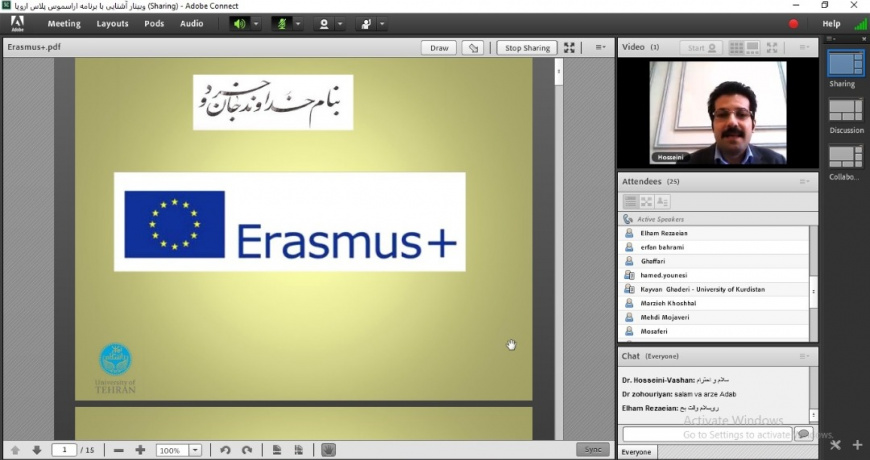Open Attendees pod options menu
Screen dimensions: 870x460
pyautogui.click(x=804, y=182)
